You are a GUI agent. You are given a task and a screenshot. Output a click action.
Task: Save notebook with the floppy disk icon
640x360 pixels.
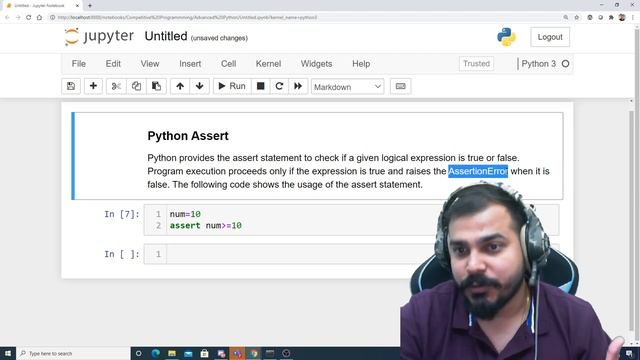[x=71, y=86]
